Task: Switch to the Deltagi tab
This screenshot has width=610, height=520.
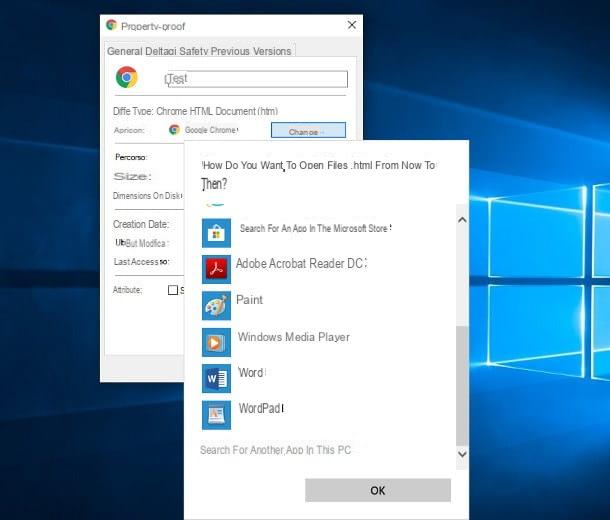Action: coord(161,51)
